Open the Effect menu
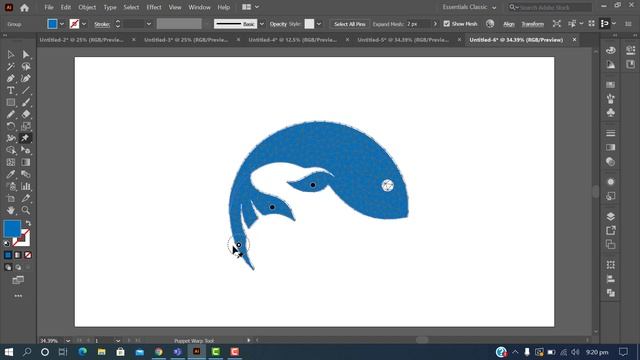 tap(154, 7)
